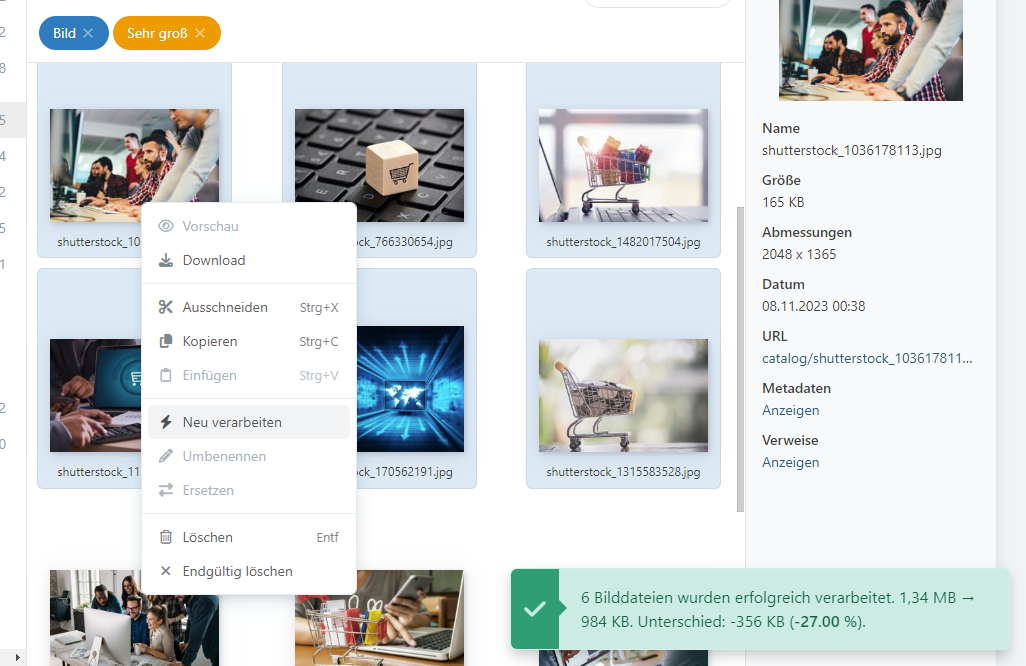This screenshot has height=666, width=1026.
Task: Click the large preview image in details panel
Action: (870, 50)
